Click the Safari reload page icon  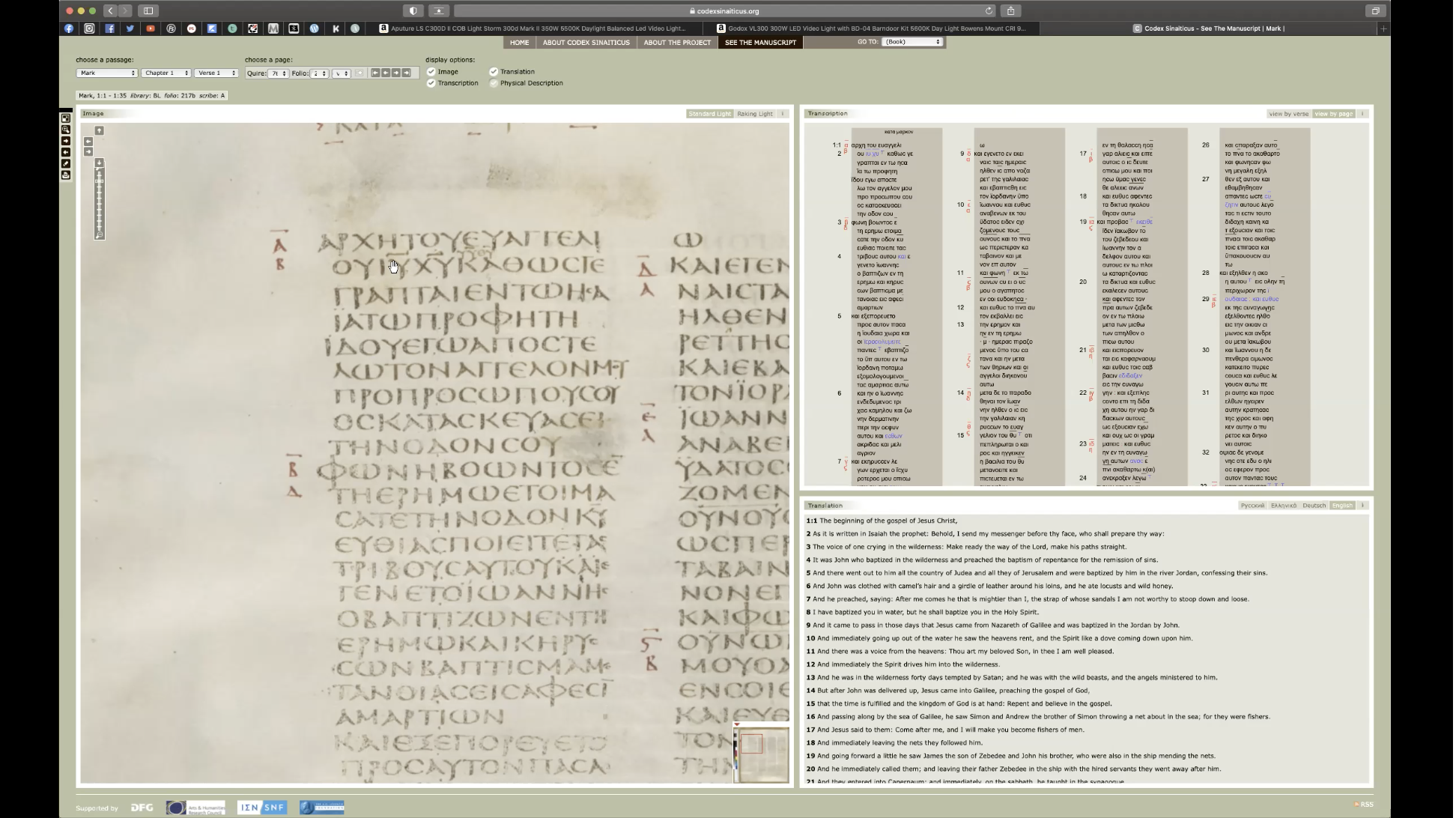point(989,10)
